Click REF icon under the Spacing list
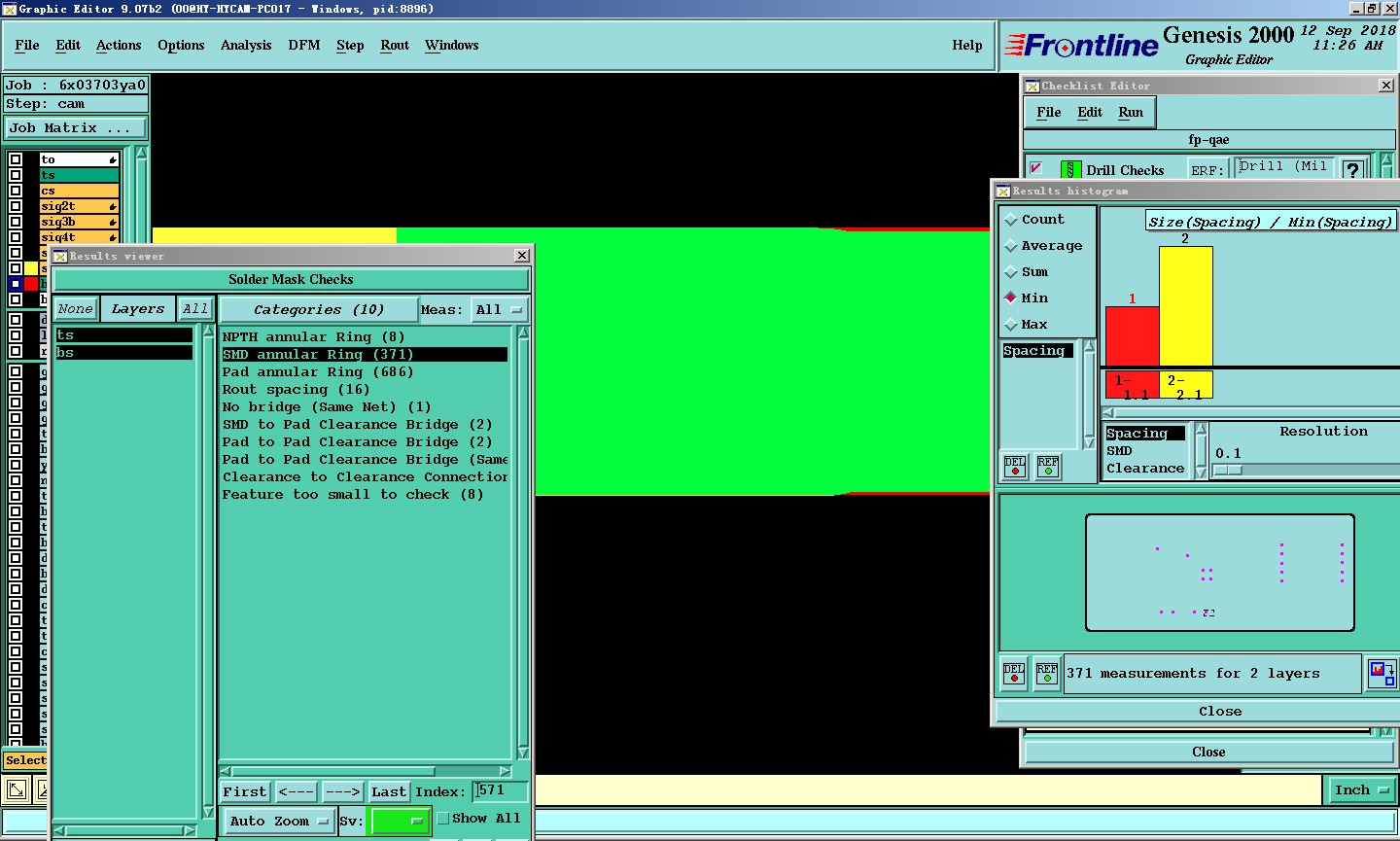 point(1048,467)
